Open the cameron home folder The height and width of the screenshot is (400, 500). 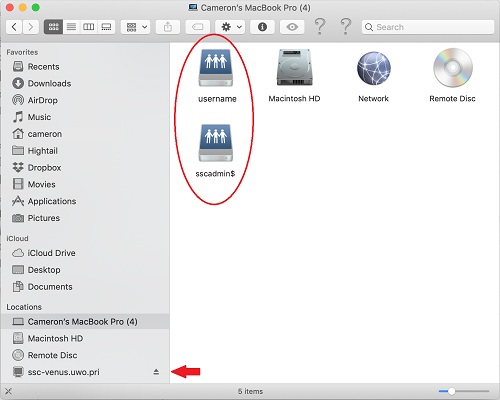(85, 134)
